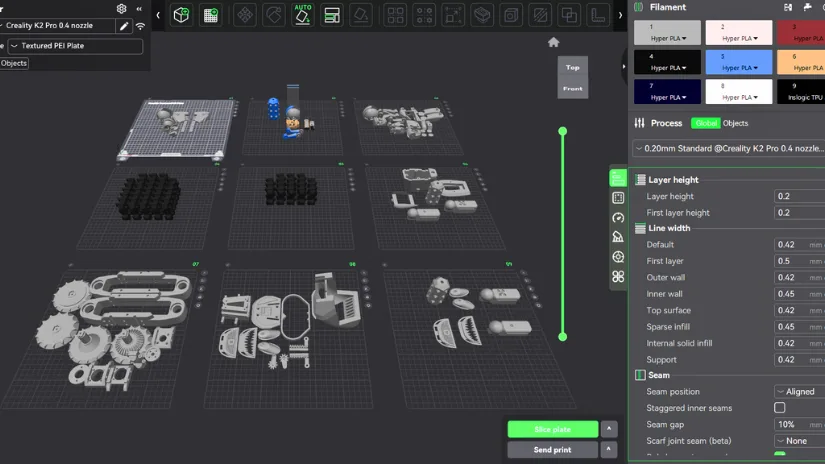Click the home view icon in viewport
Image resolution: width=825 pixels, height=464 pixels.
pyautogui.click(x=554, y=42)
